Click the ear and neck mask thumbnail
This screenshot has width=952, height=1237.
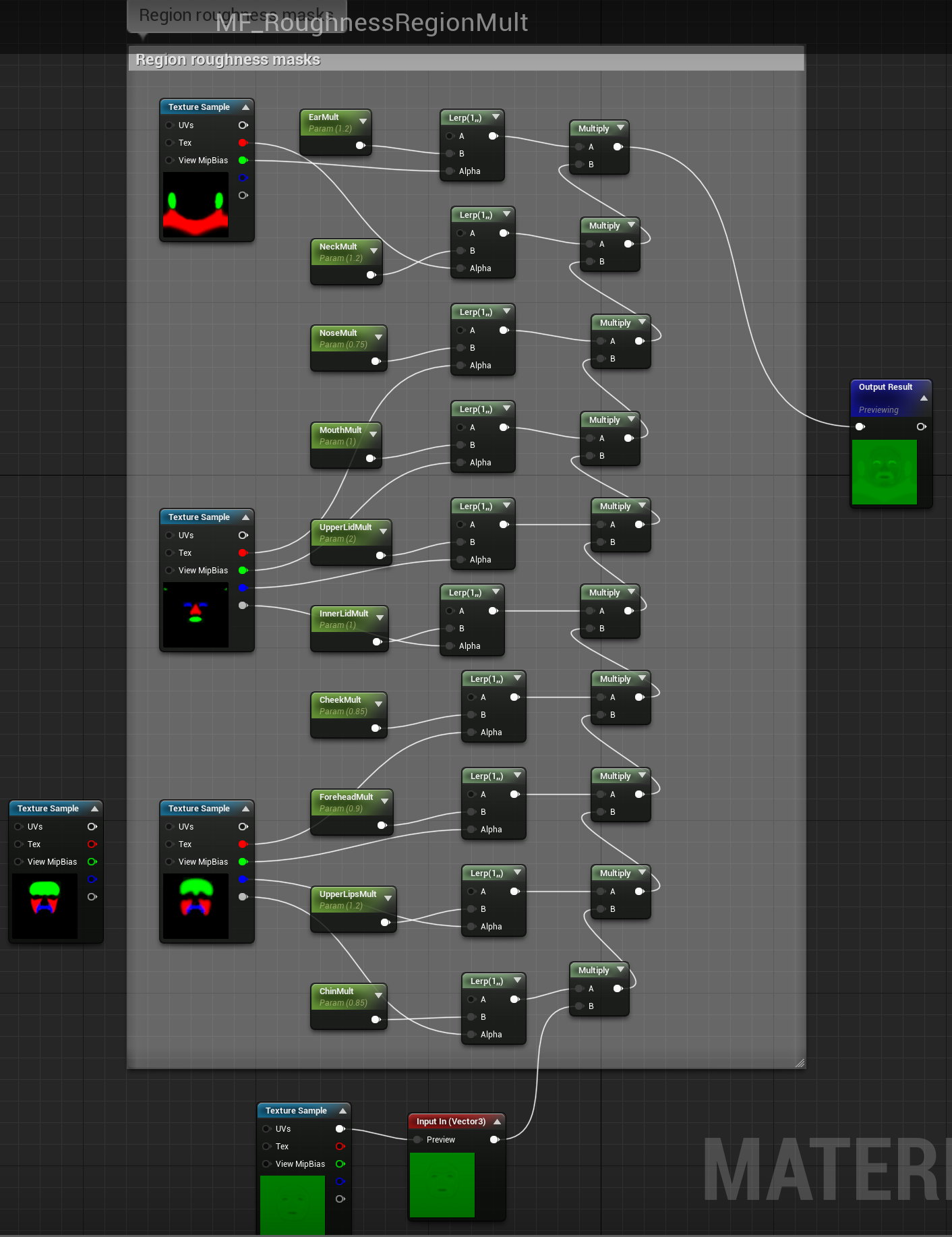click(196, 205)
